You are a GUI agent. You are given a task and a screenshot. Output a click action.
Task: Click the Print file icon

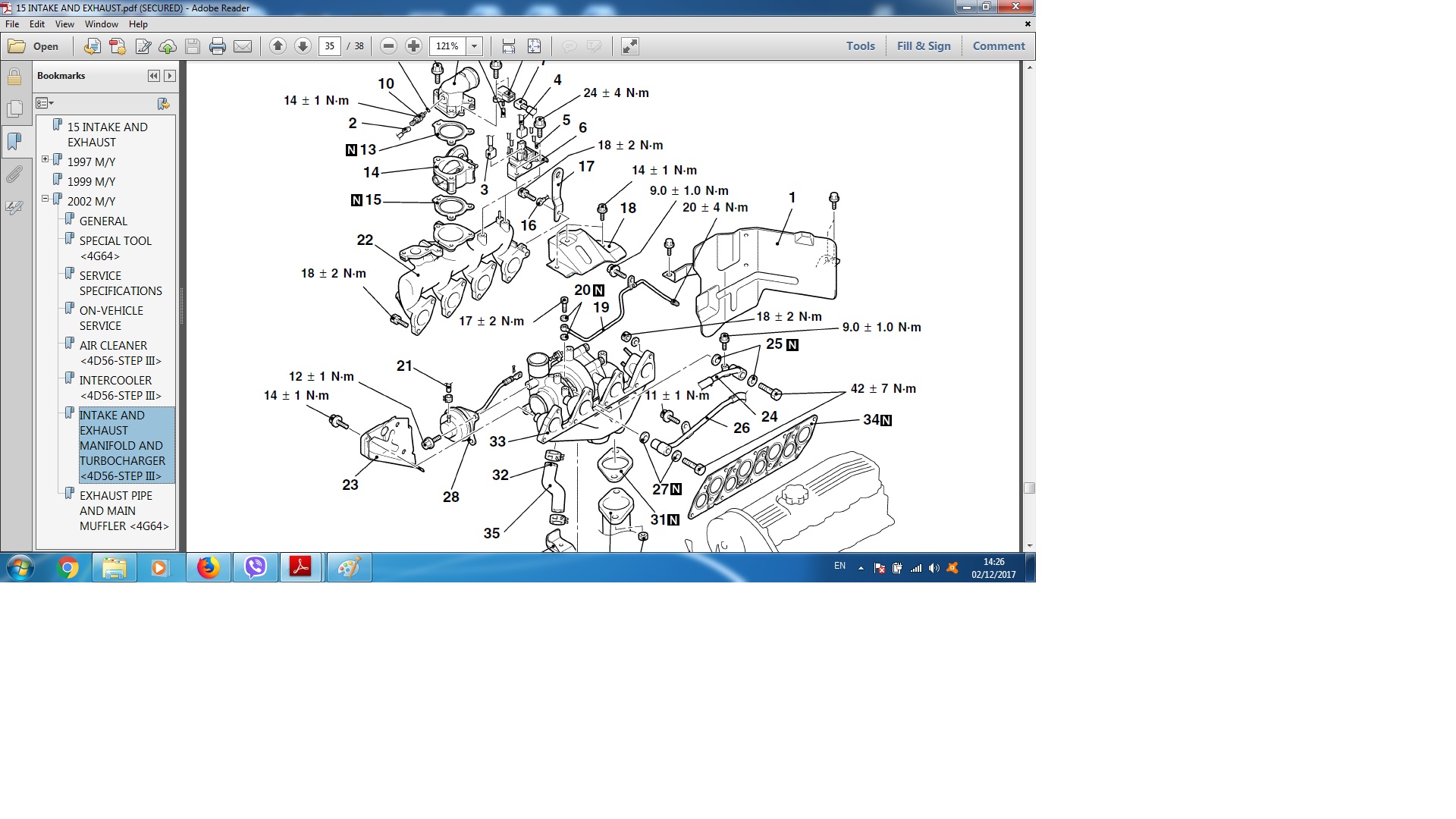pos(218,46)
